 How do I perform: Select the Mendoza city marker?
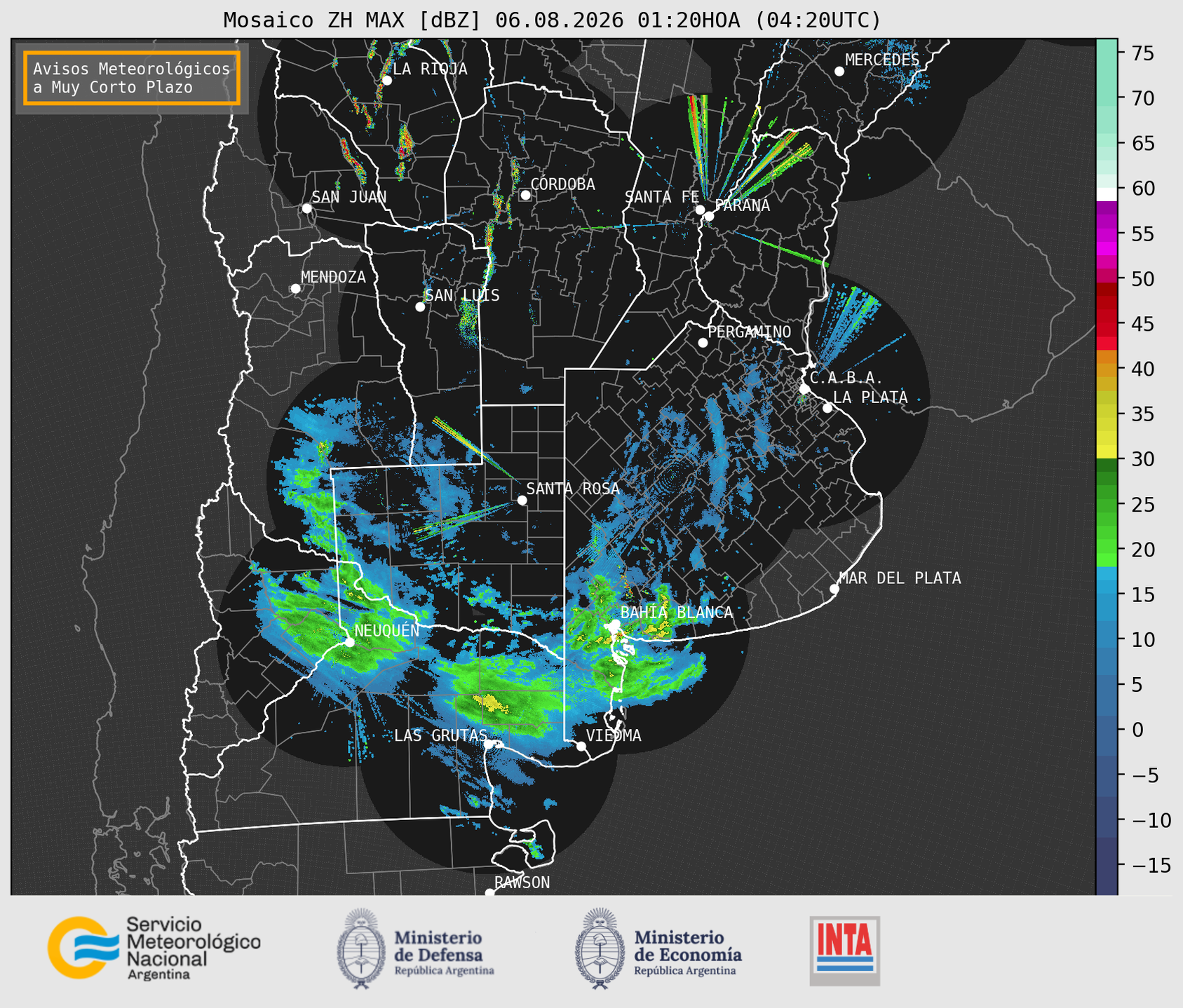tap(295, 289)
